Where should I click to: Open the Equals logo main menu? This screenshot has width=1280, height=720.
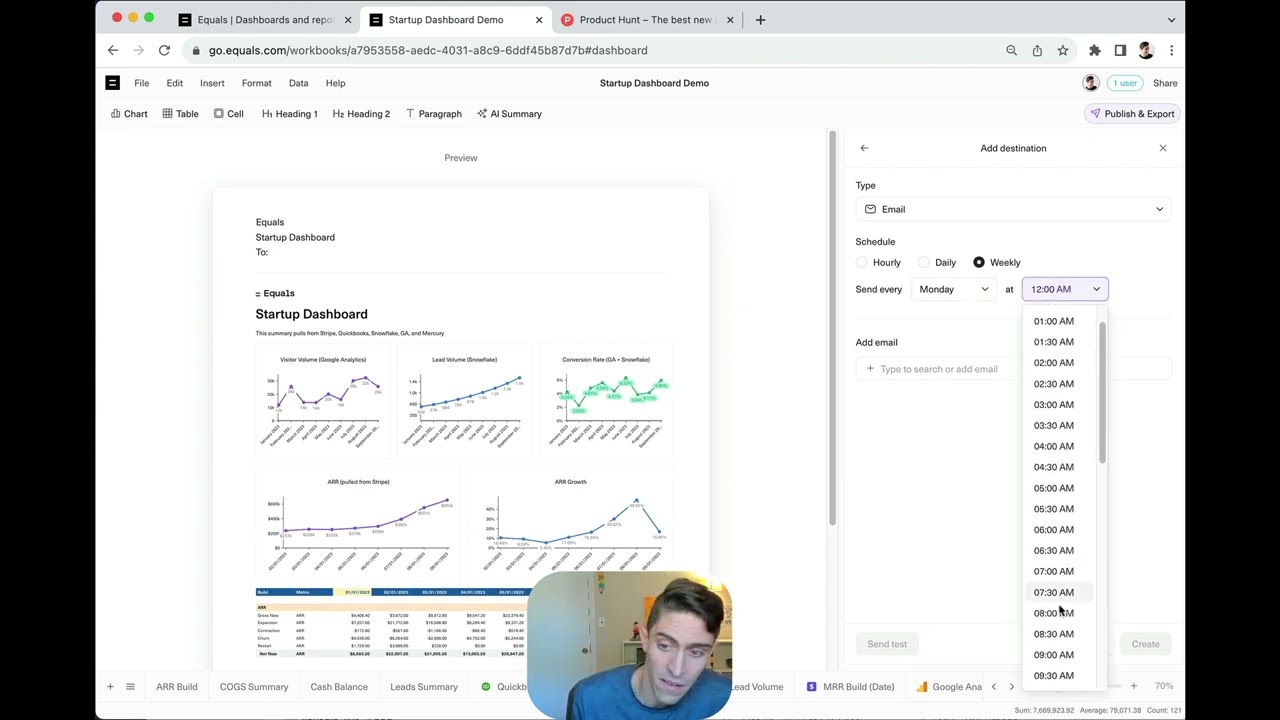(113, 83)
